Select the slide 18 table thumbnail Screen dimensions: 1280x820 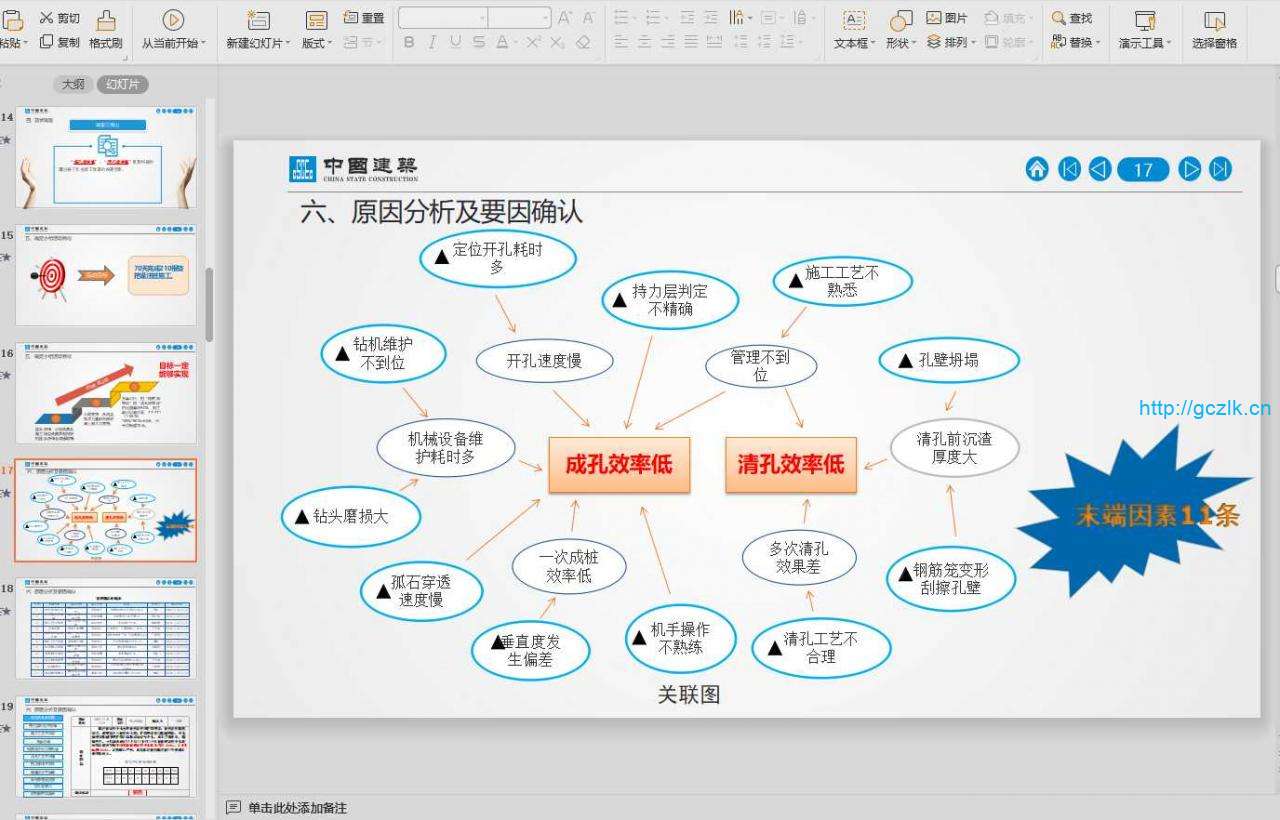tap(106, 629)
